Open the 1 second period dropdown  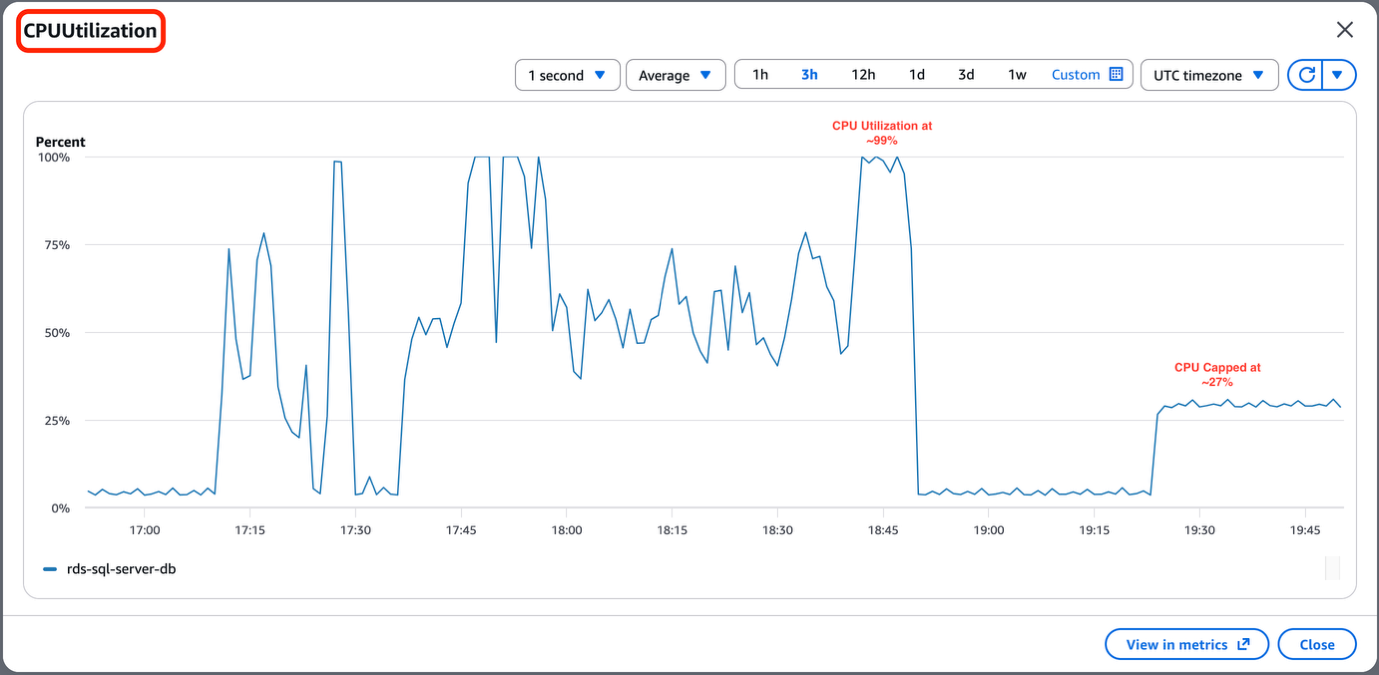[567, 75]
